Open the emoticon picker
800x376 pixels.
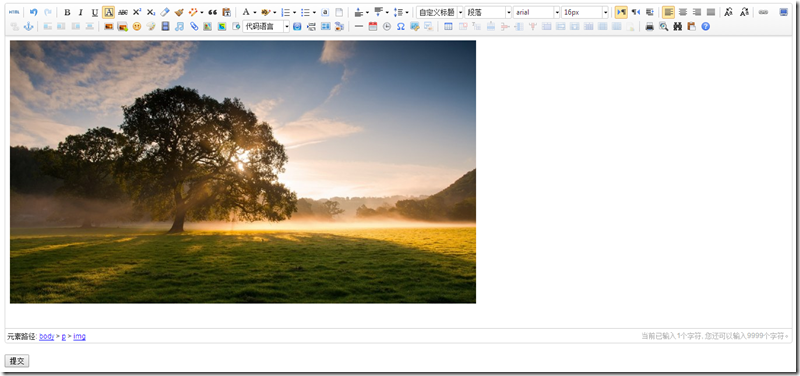[137, 27]
